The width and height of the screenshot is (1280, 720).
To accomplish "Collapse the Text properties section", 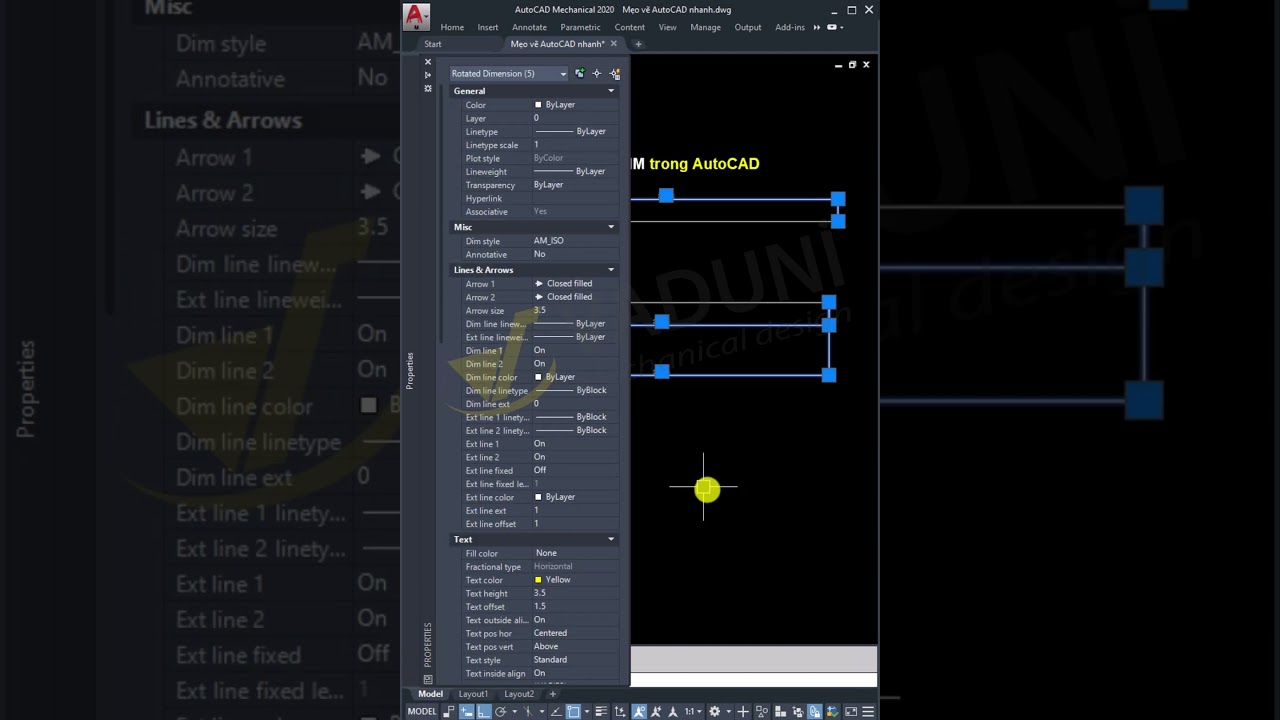I will click(x=611, y=539).
